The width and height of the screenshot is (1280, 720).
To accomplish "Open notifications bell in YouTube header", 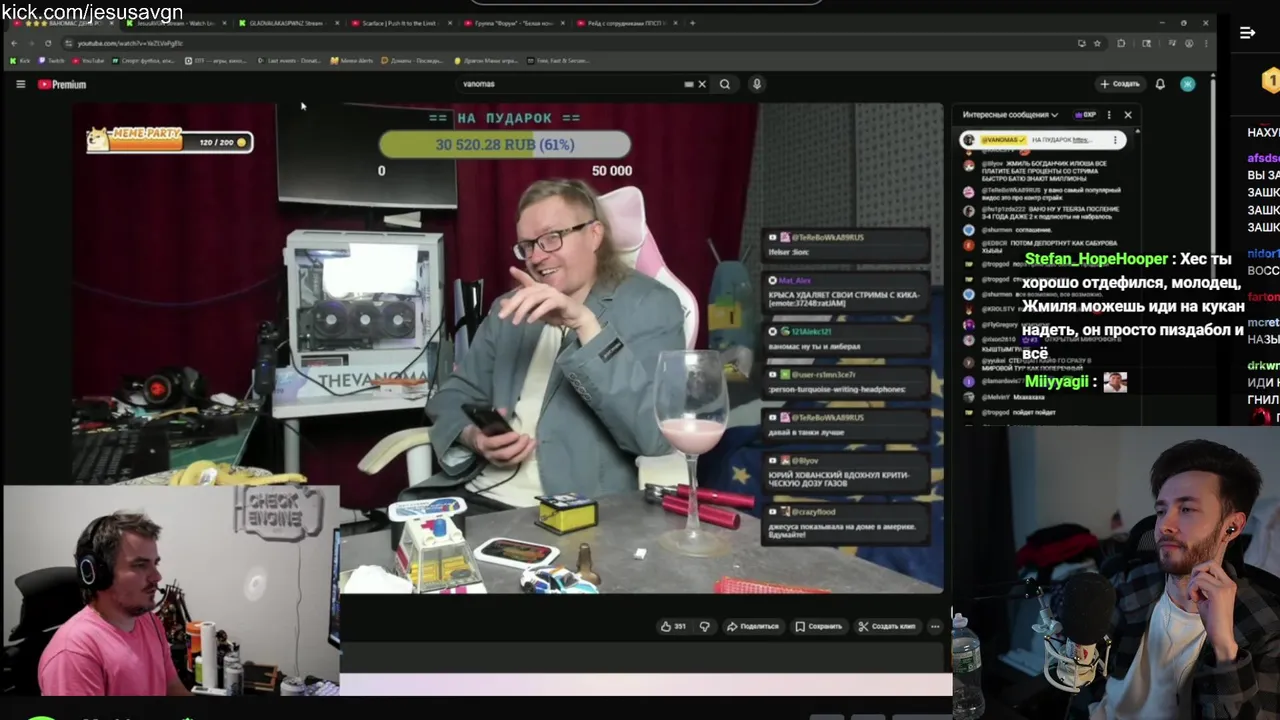I will pos(1160,84).
